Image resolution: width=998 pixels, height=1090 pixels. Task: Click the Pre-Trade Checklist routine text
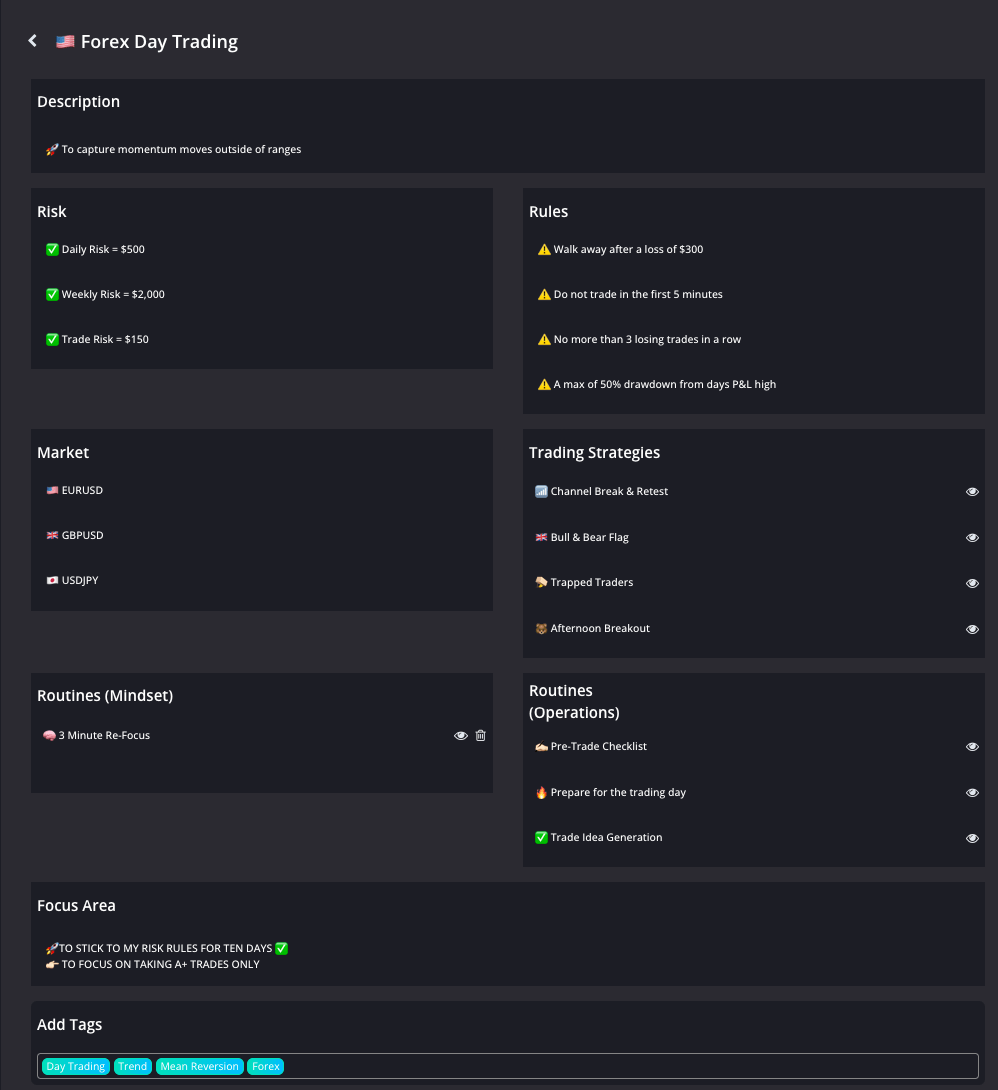pos(598,747)
